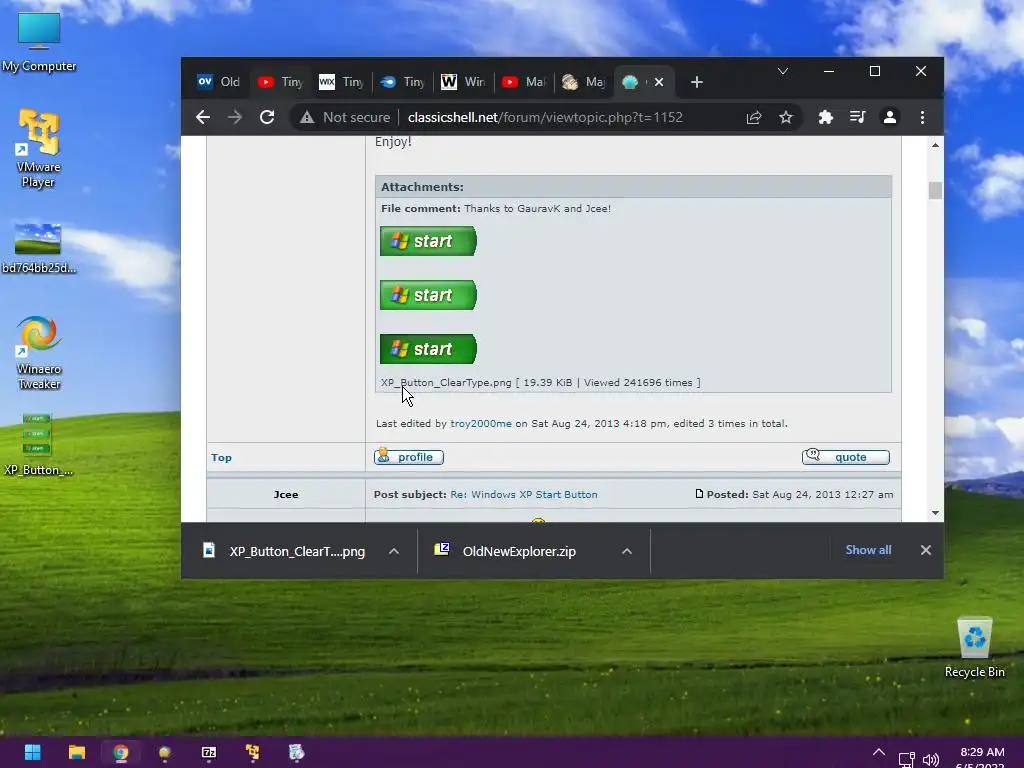Go back to the previous page in Chrome
Image resolution: width=1024 pixels, height=768 pixels.
coord(203,118)
